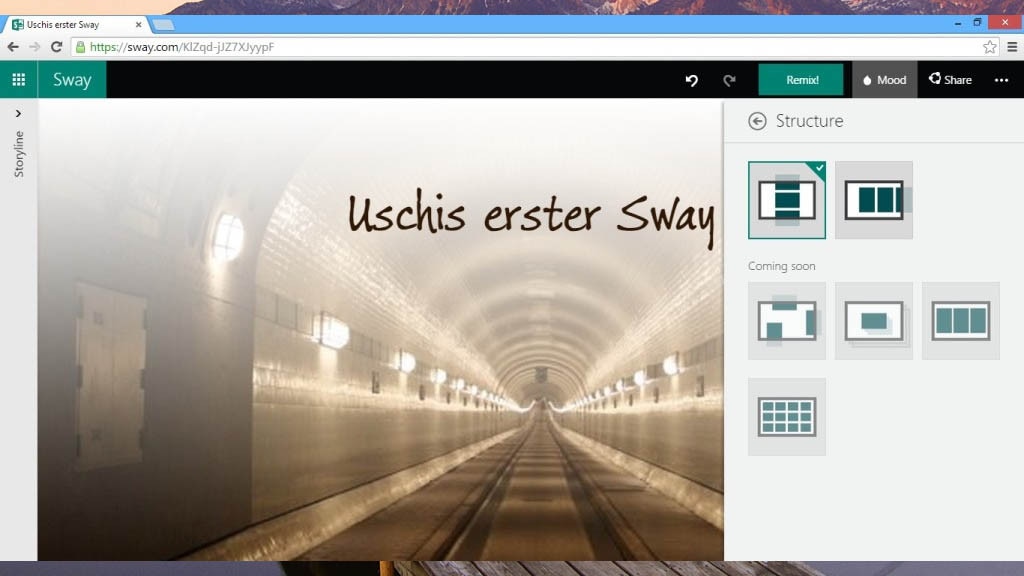Close the Uschis erster Sway tab
Image resolution: width=1024 pixels, height=576 pixels.
click(138, 25)
